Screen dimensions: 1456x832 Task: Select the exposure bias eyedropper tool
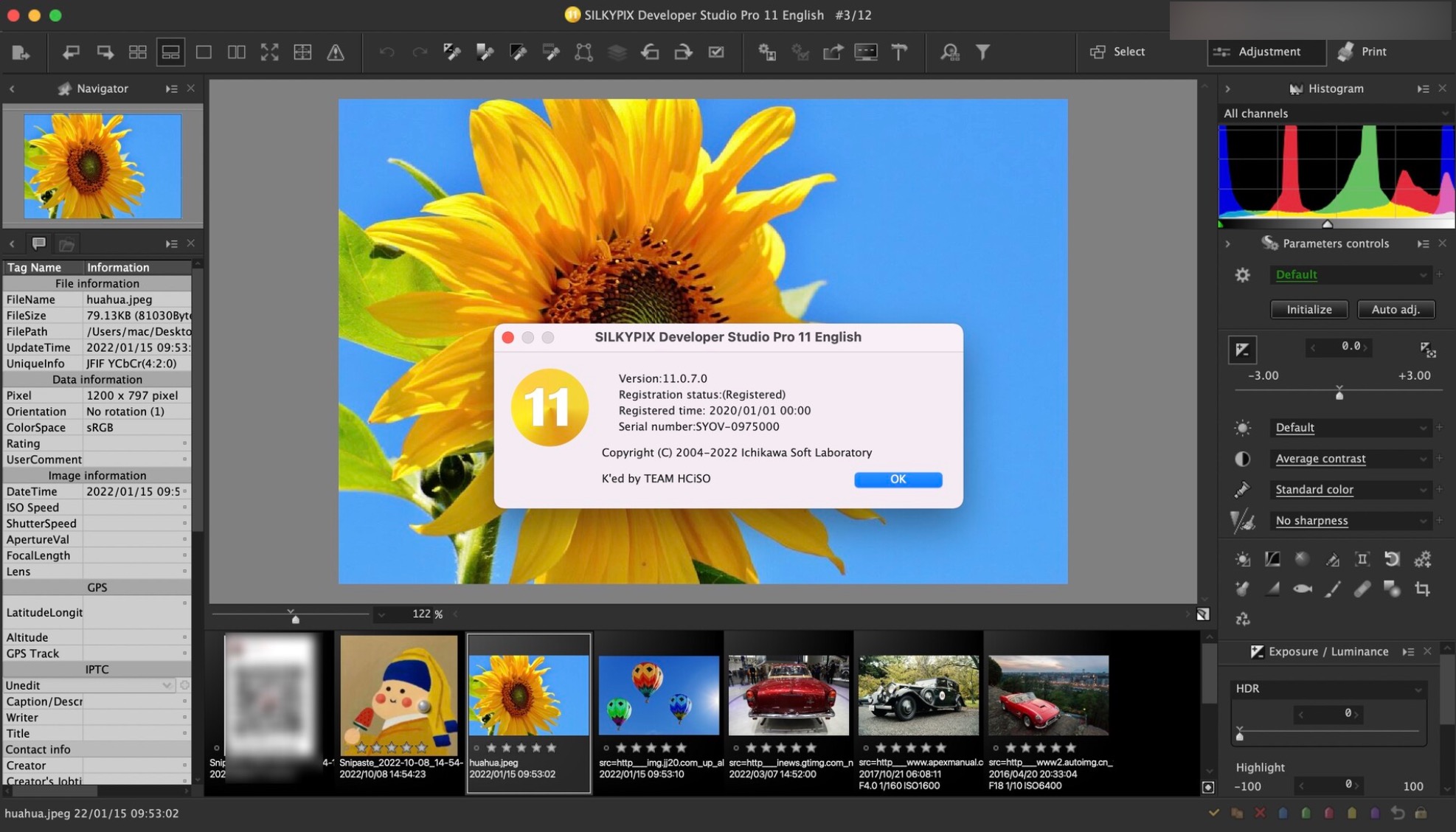[x=452, y=52]
